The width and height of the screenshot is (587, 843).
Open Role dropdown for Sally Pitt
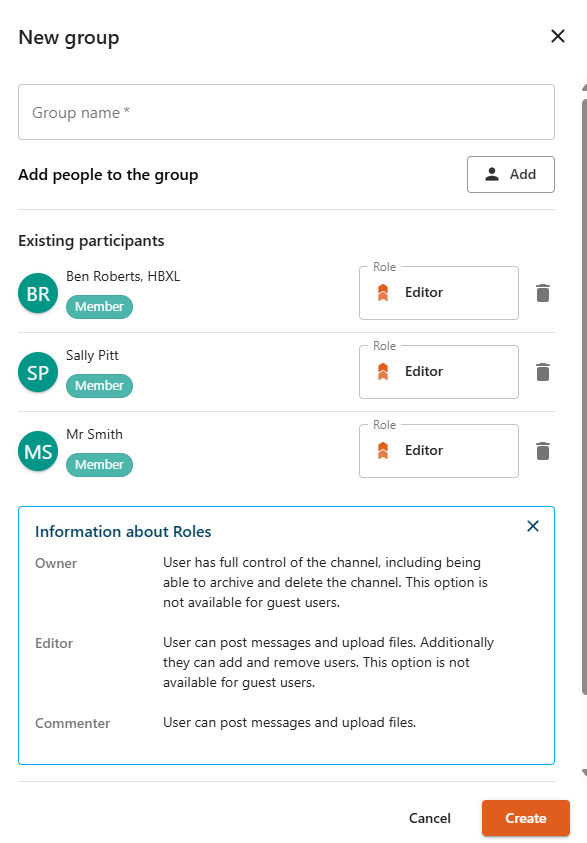point(439,372)
